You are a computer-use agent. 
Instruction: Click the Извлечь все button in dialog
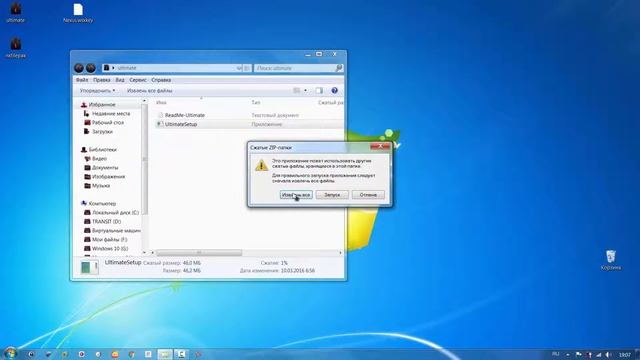tap(296, 195)
